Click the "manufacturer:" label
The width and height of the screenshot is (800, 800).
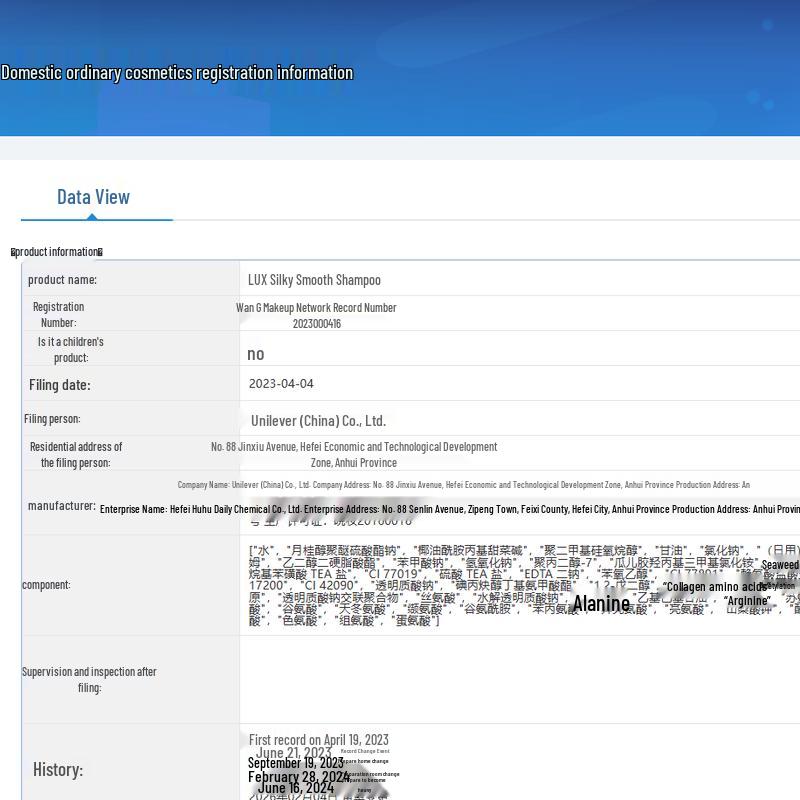click(62, 506)
